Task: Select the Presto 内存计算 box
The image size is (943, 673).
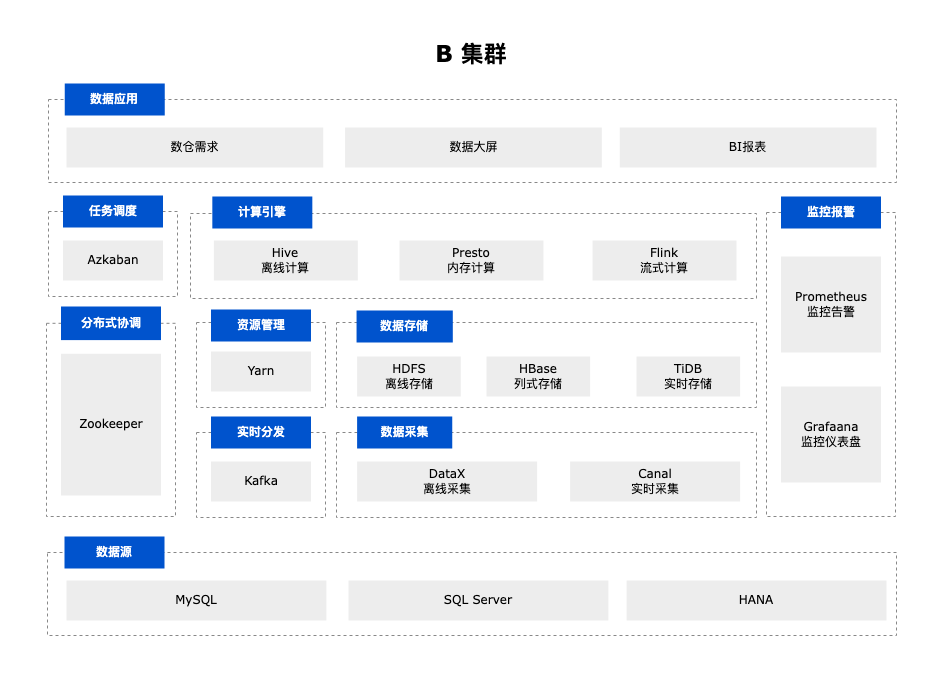Action: coord(471,260)
